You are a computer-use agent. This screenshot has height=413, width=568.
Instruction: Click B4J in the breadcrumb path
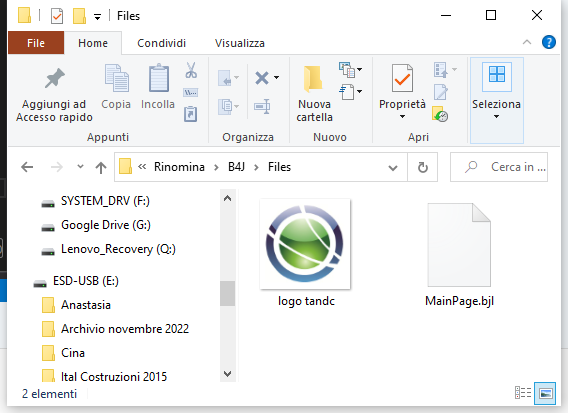coord(237,167)
